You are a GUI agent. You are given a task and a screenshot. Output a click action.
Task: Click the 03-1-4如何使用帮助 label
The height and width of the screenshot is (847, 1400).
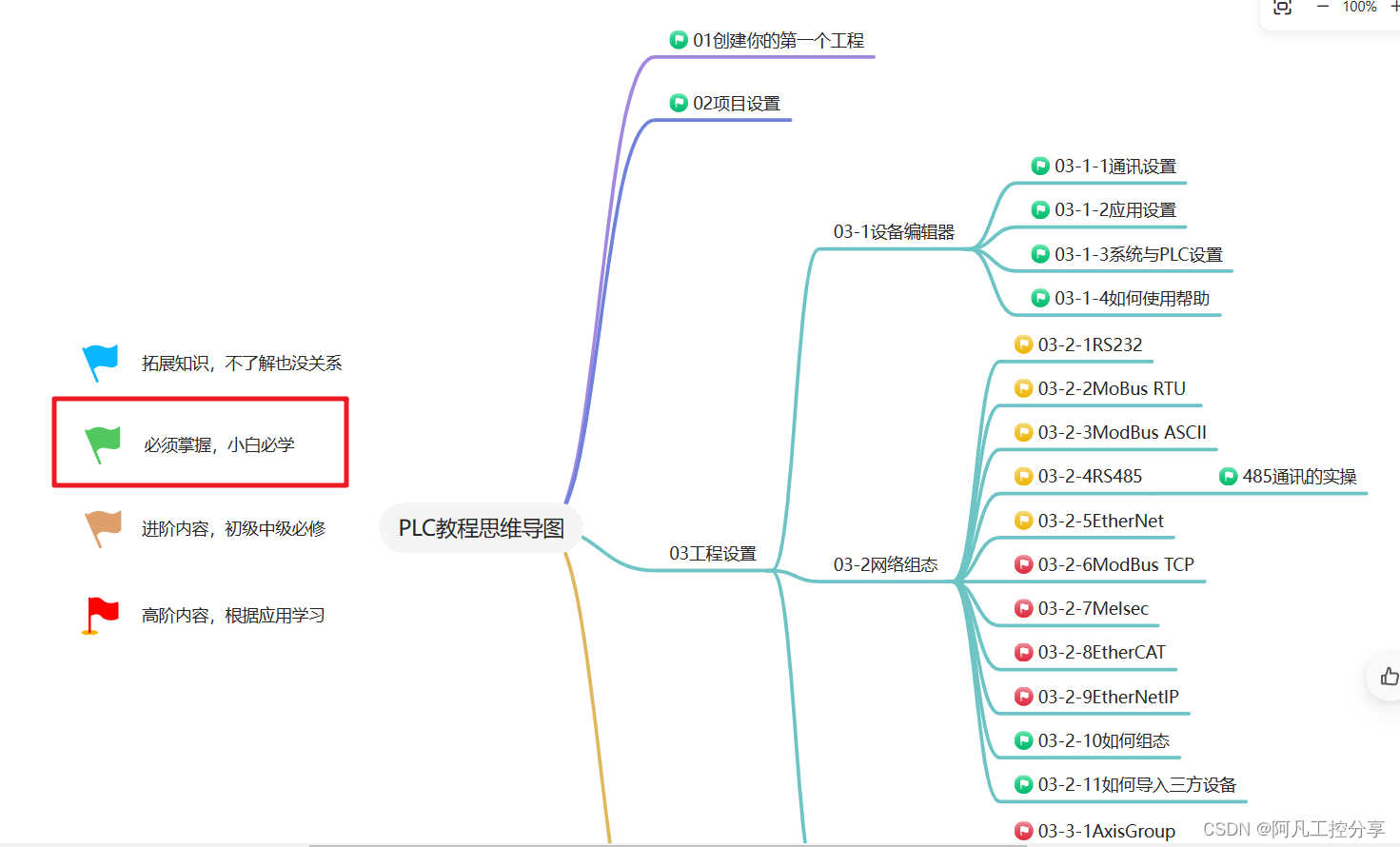(1133, 299)
